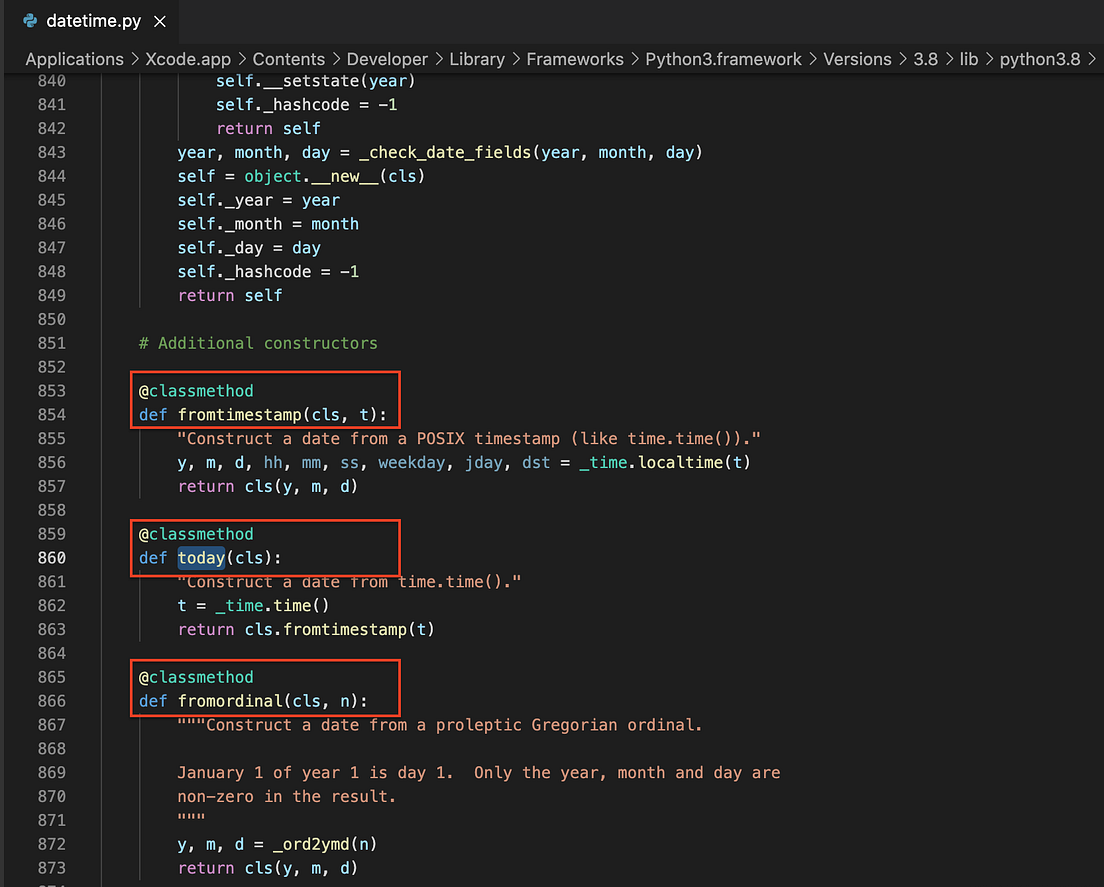Click the Developer breadcrumb item

pyautogui.click(x=387, y=59)
